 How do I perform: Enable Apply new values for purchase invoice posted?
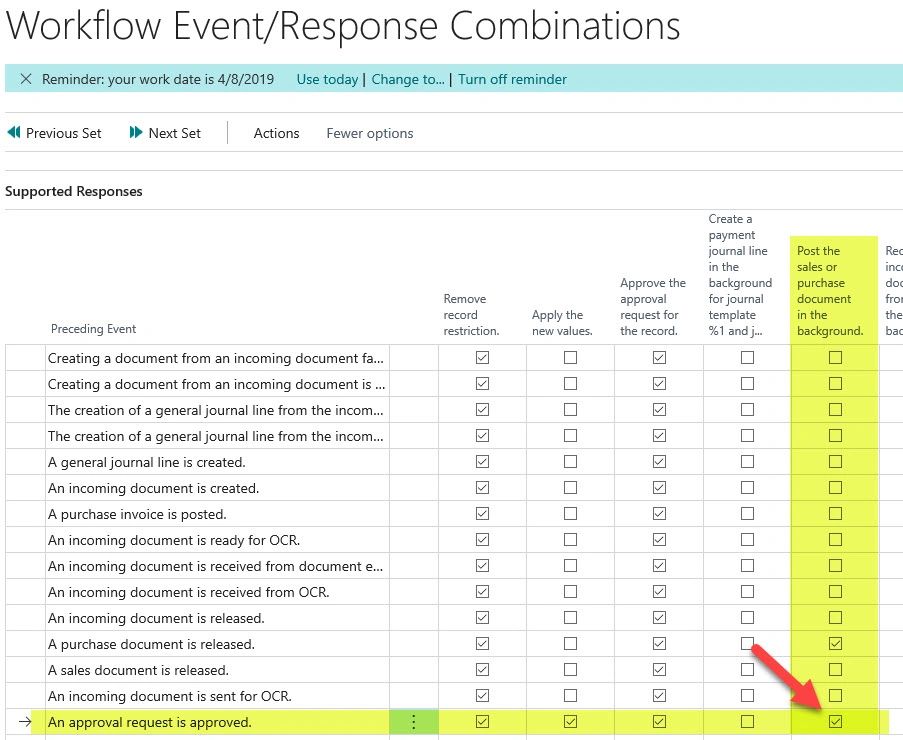[x=570, y=514]
